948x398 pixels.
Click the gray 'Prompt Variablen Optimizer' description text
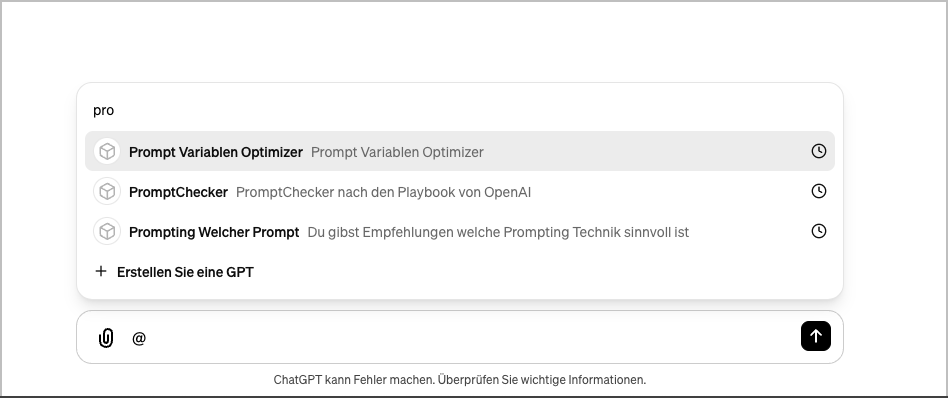397,152
